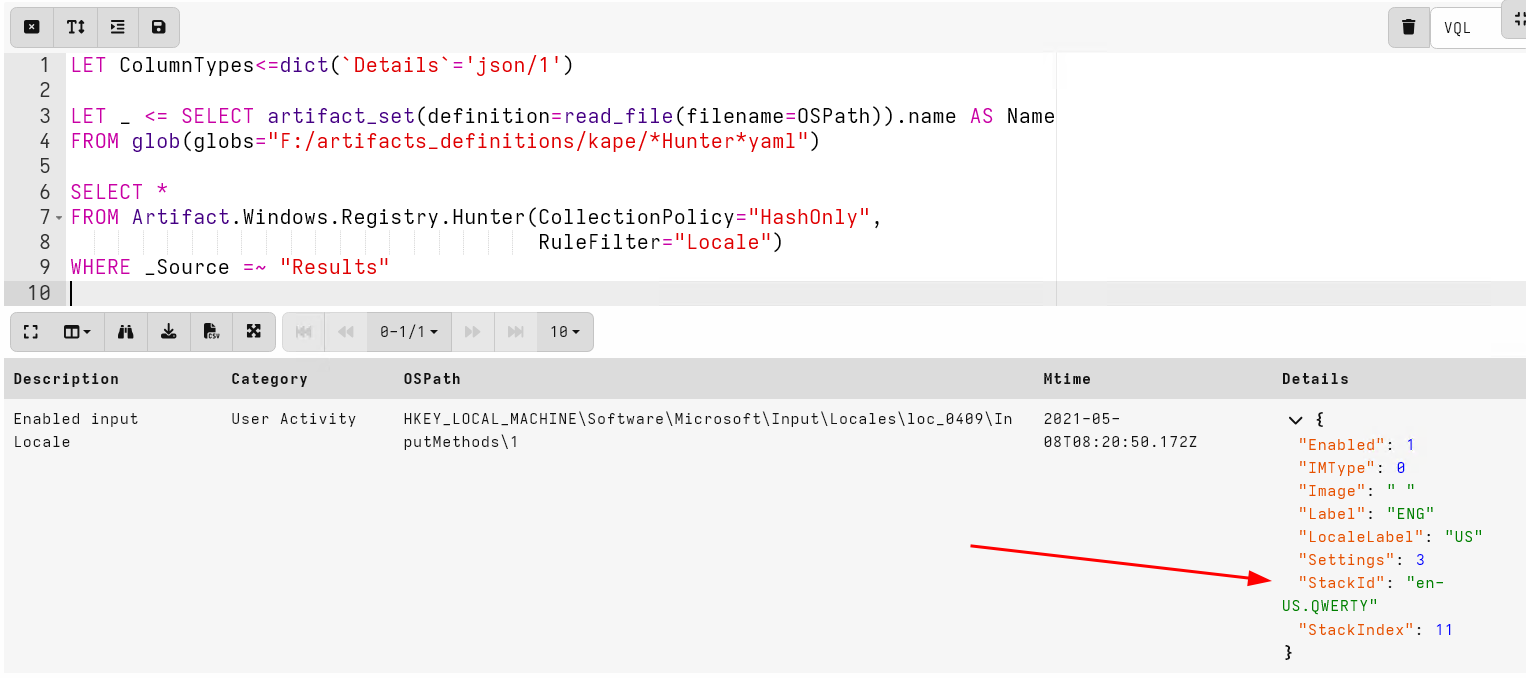Click the next page arrow button
The width and height of the screenshot is (1526, 678).
[472, 331]
